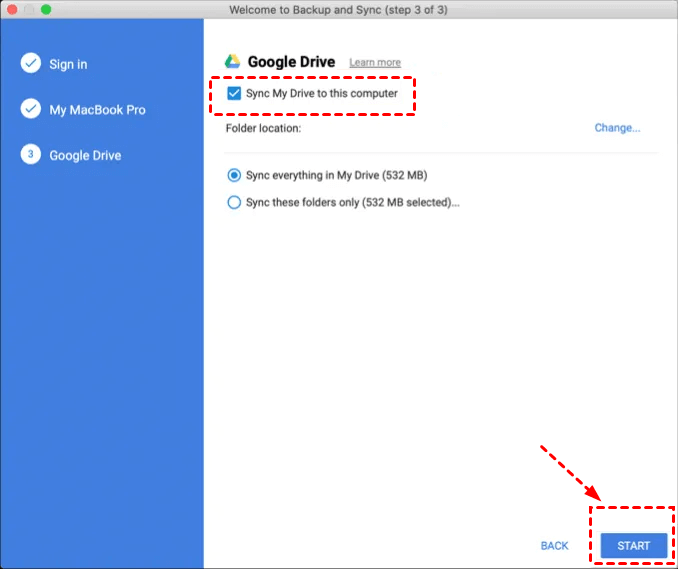Screen dimensions: 678x569
Task: Click the step 3 number circle
Action: click(x=30, y=156)
